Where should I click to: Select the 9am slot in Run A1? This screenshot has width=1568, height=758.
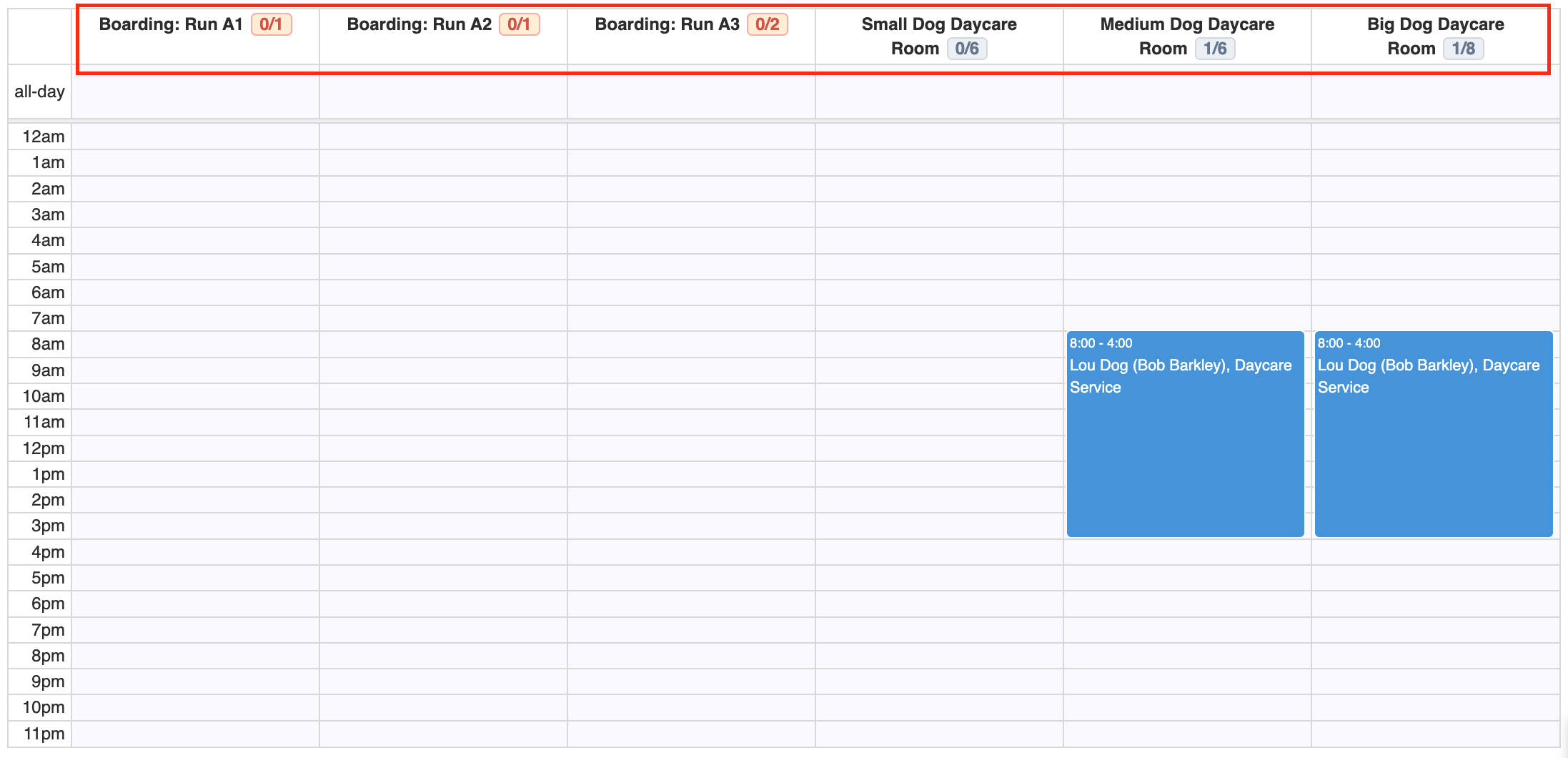click(195, 370)
